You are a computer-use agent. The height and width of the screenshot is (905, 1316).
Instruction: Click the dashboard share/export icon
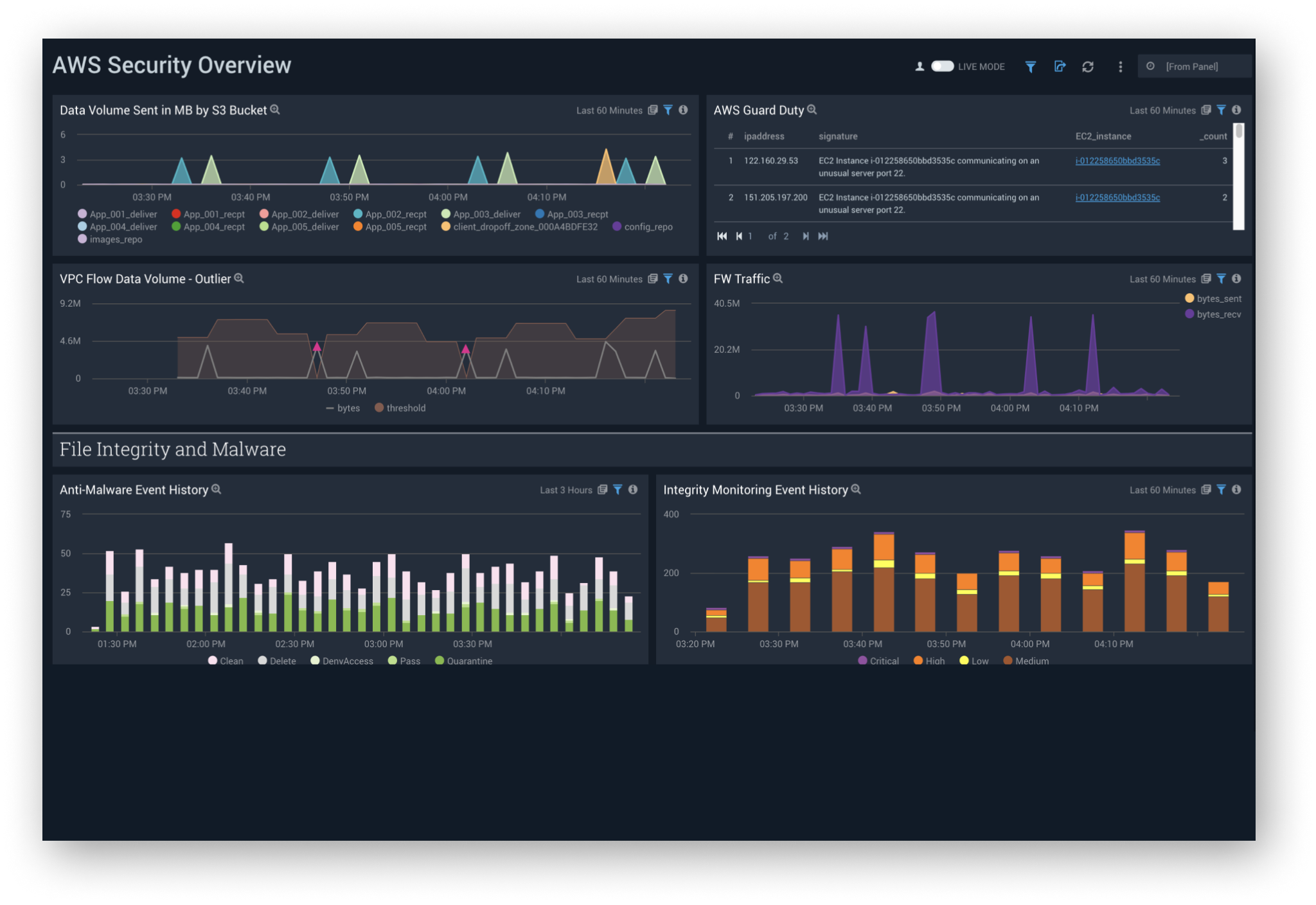click(x=1060, y=66)
